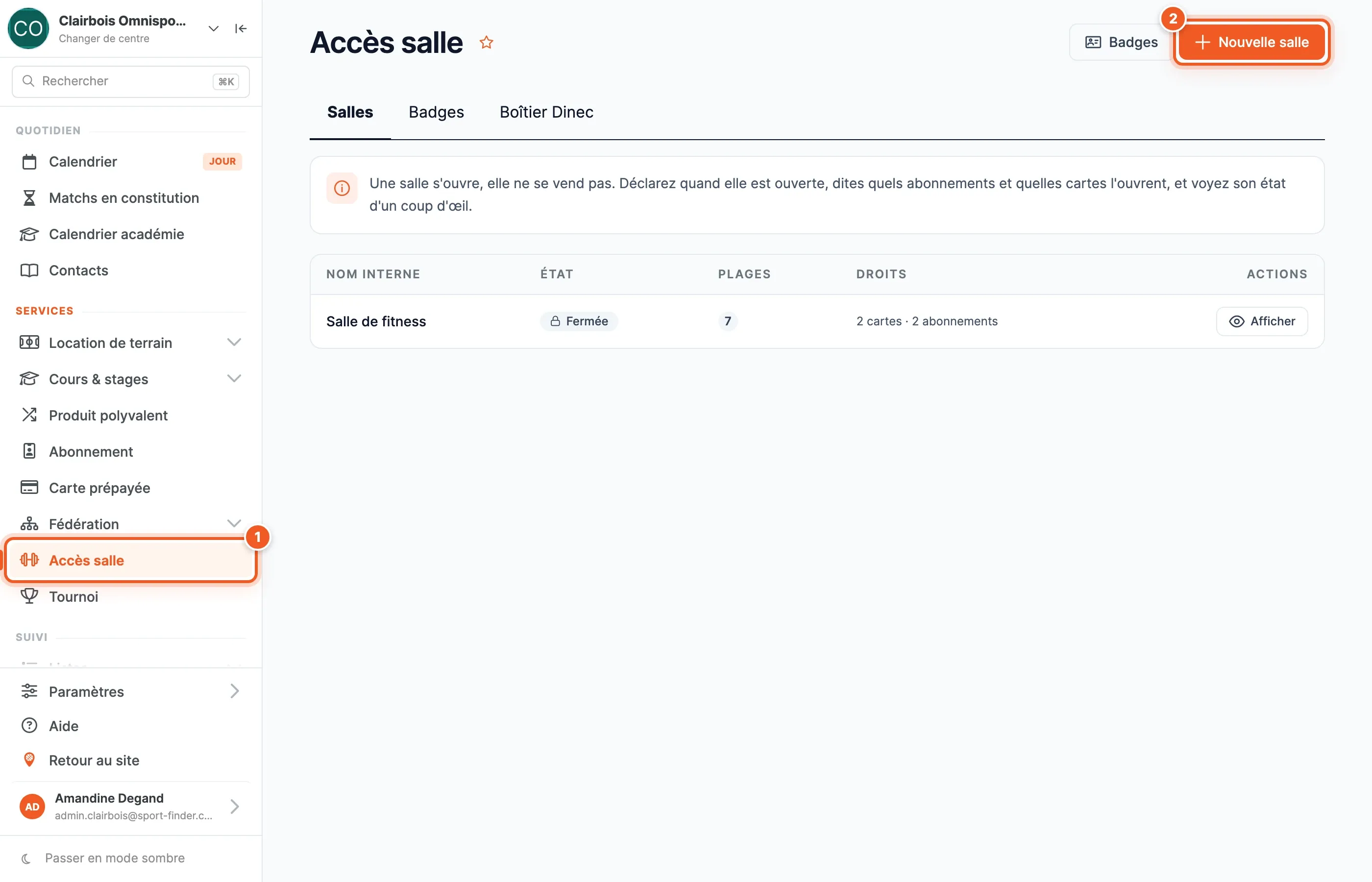This screenshot has width=1372, height=882.
Task: Click the graduation cap icon for Calendrier académie
Action: tap(29, 234)
